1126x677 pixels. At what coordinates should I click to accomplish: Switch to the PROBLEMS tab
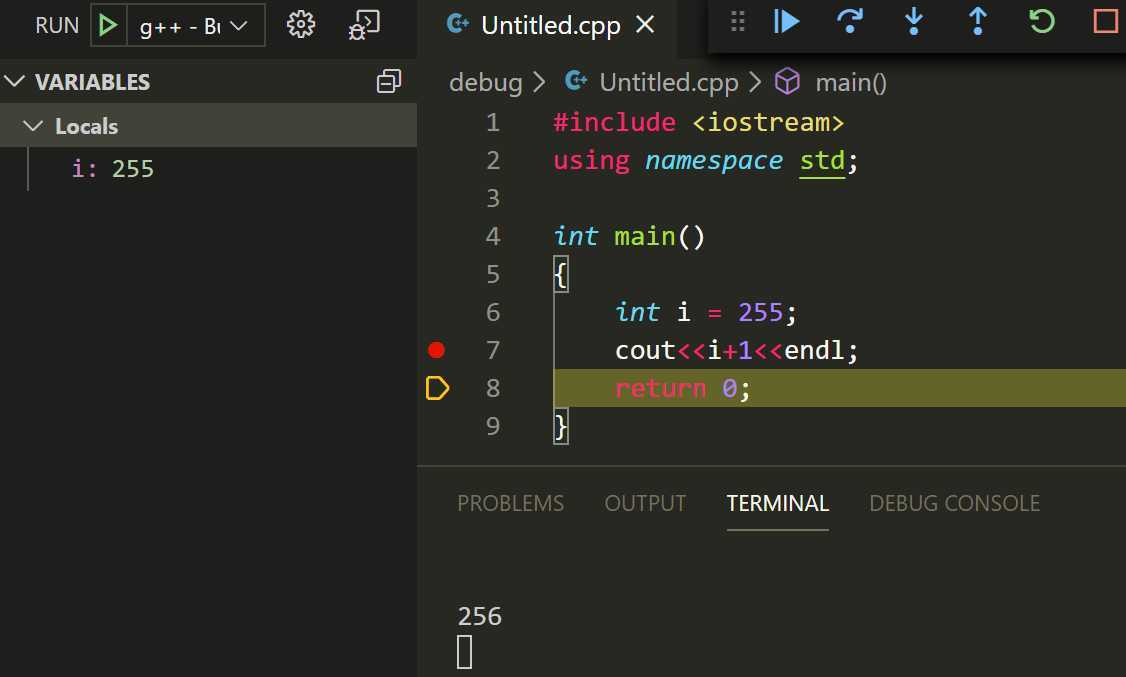510,503
